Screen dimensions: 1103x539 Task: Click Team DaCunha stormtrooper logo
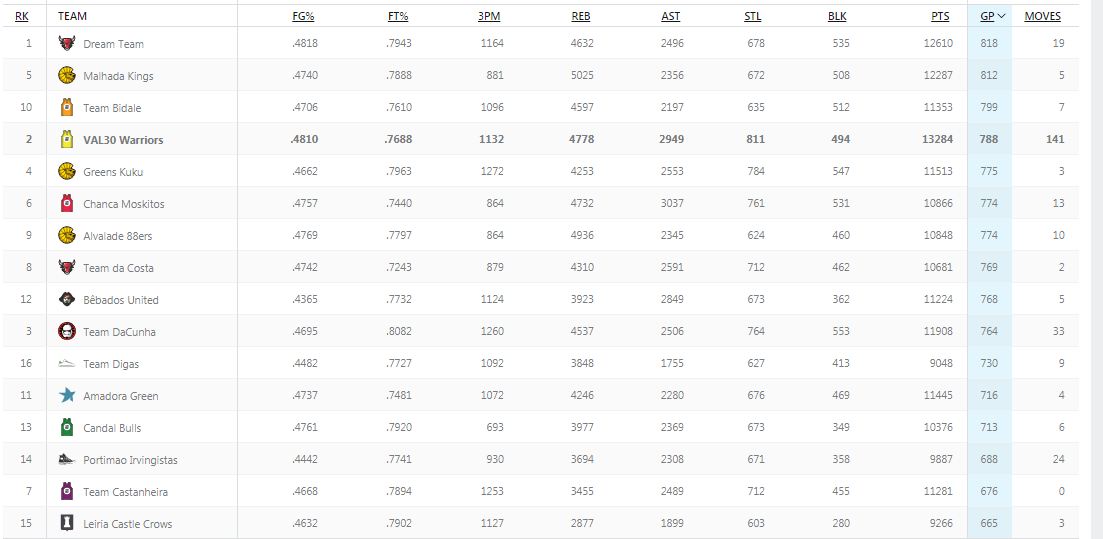[67, 331]
